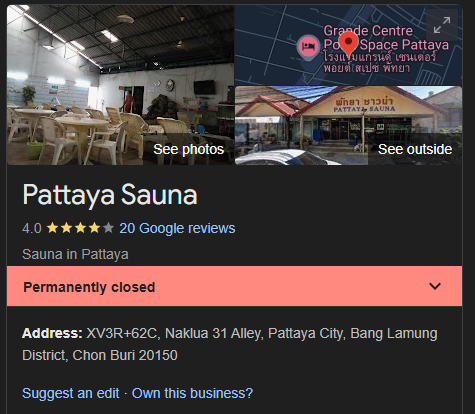Click the 4.0 rating number

point(32,229)
